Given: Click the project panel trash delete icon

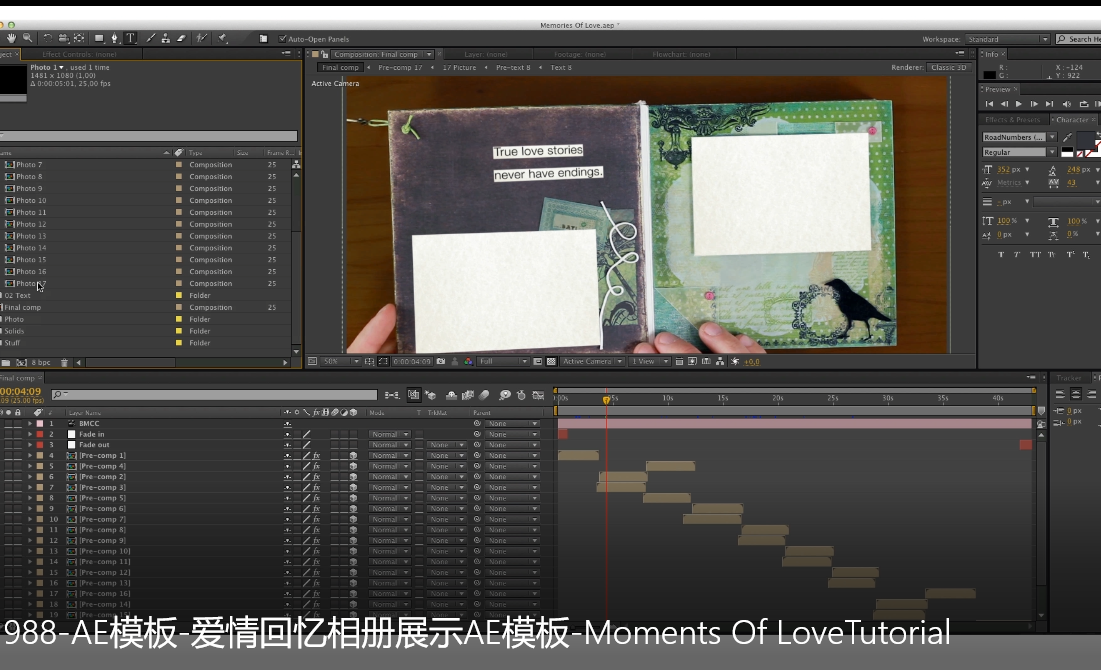Looking at the screenshot, I should [65, 362].
